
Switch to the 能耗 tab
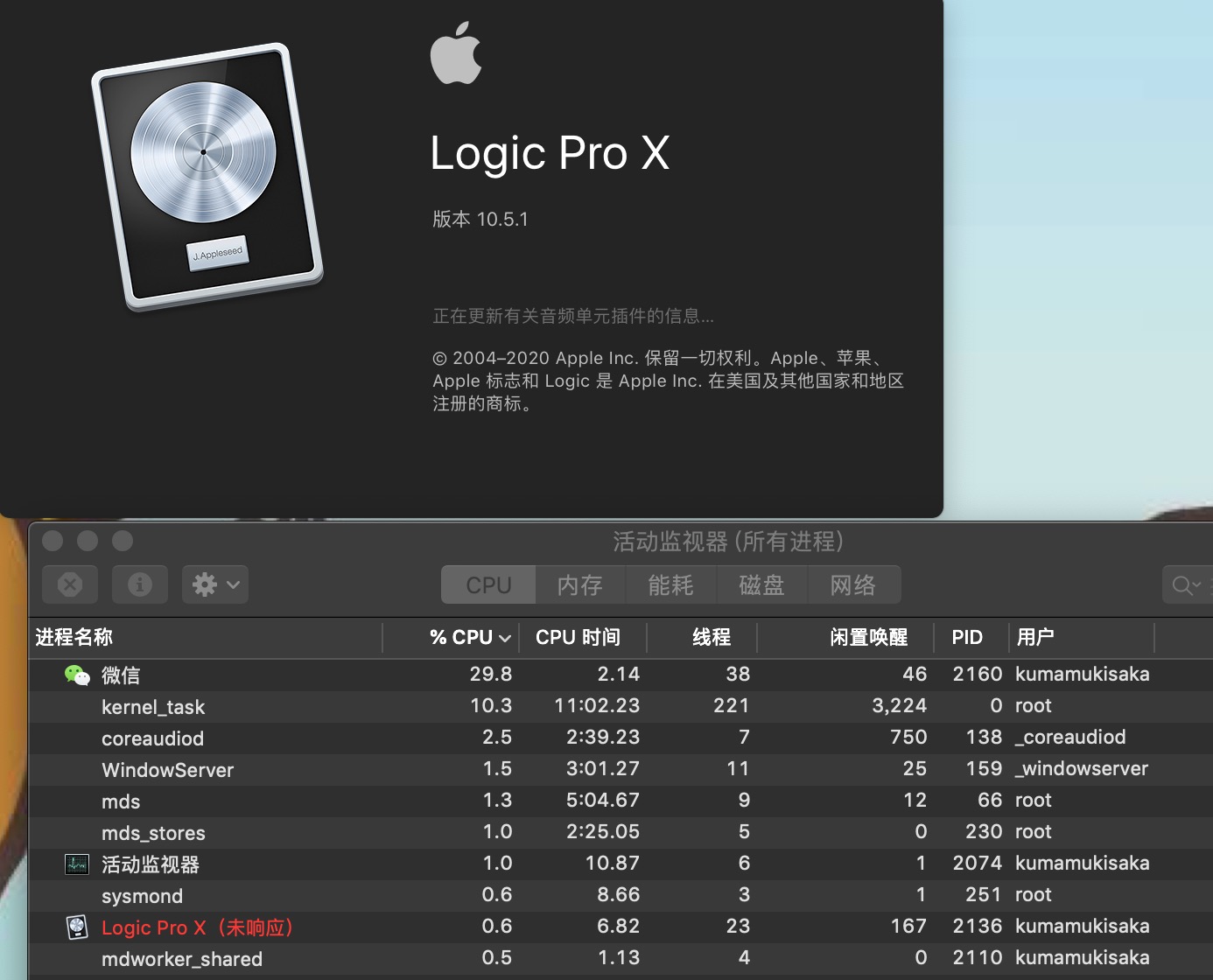(670, 585)
